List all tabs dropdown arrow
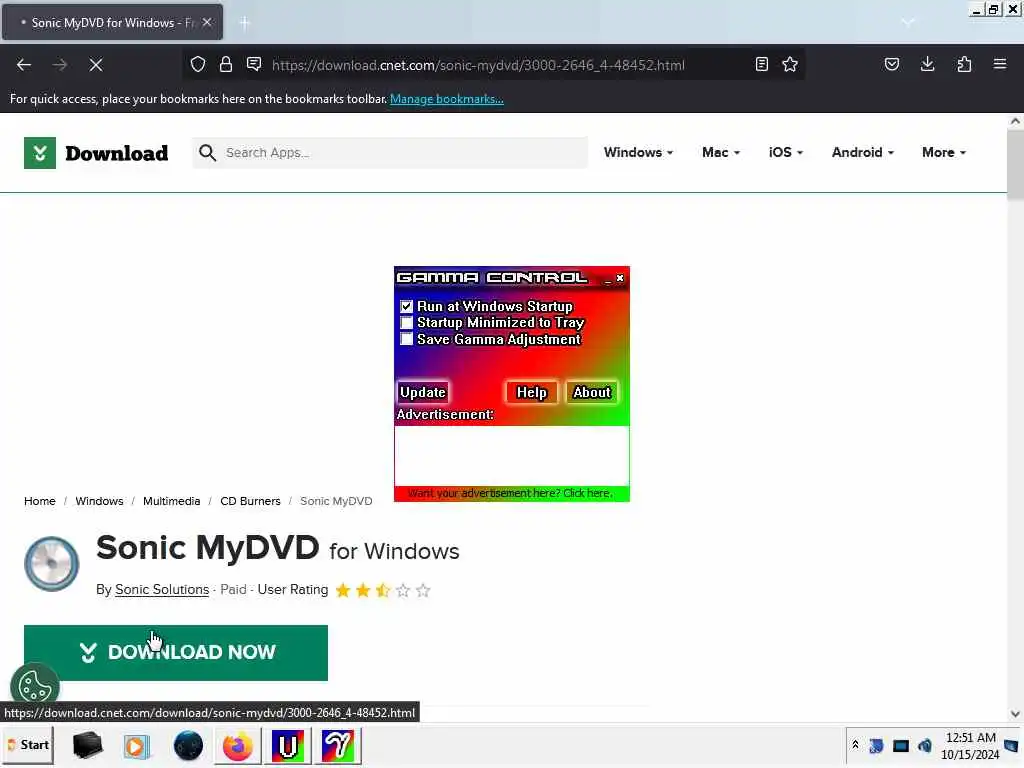This screenshot has width=1024, height=768. (908, 22)
